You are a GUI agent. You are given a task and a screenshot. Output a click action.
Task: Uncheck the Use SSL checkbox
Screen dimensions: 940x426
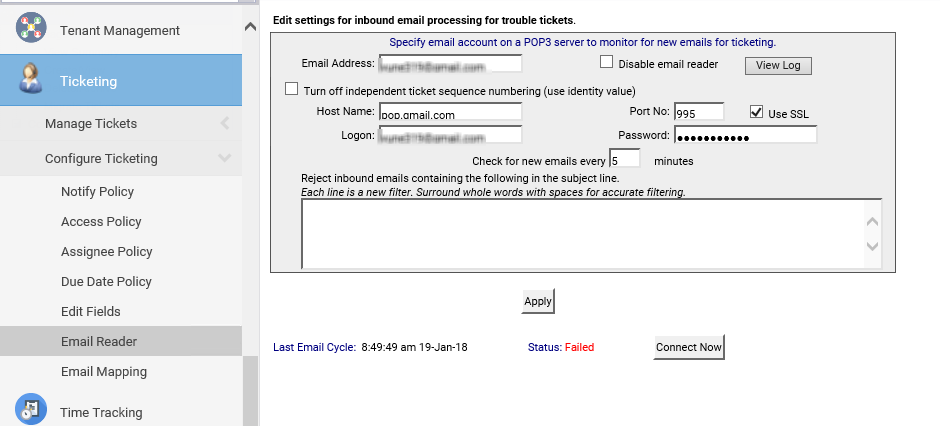[x=757, y=112]
